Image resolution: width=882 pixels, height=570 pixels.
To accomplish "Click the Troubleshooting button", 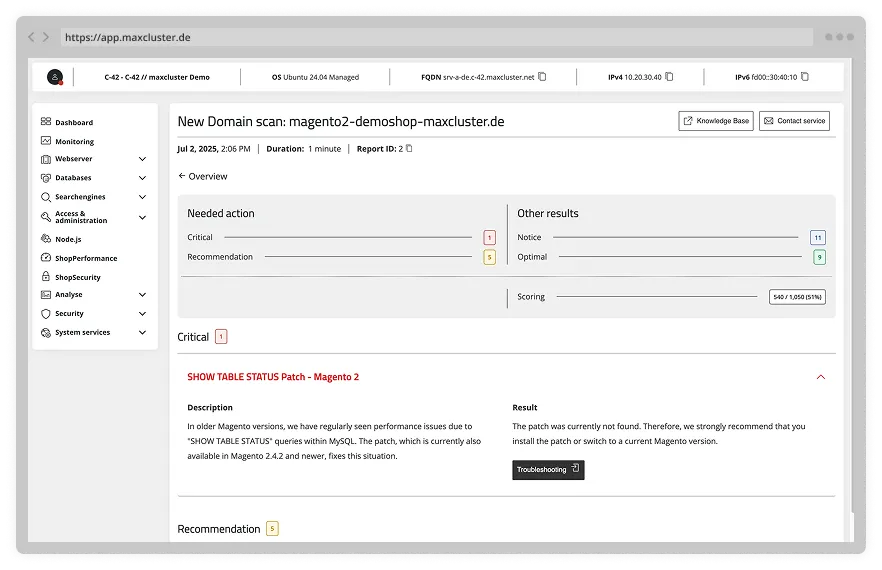I will 548,470.
